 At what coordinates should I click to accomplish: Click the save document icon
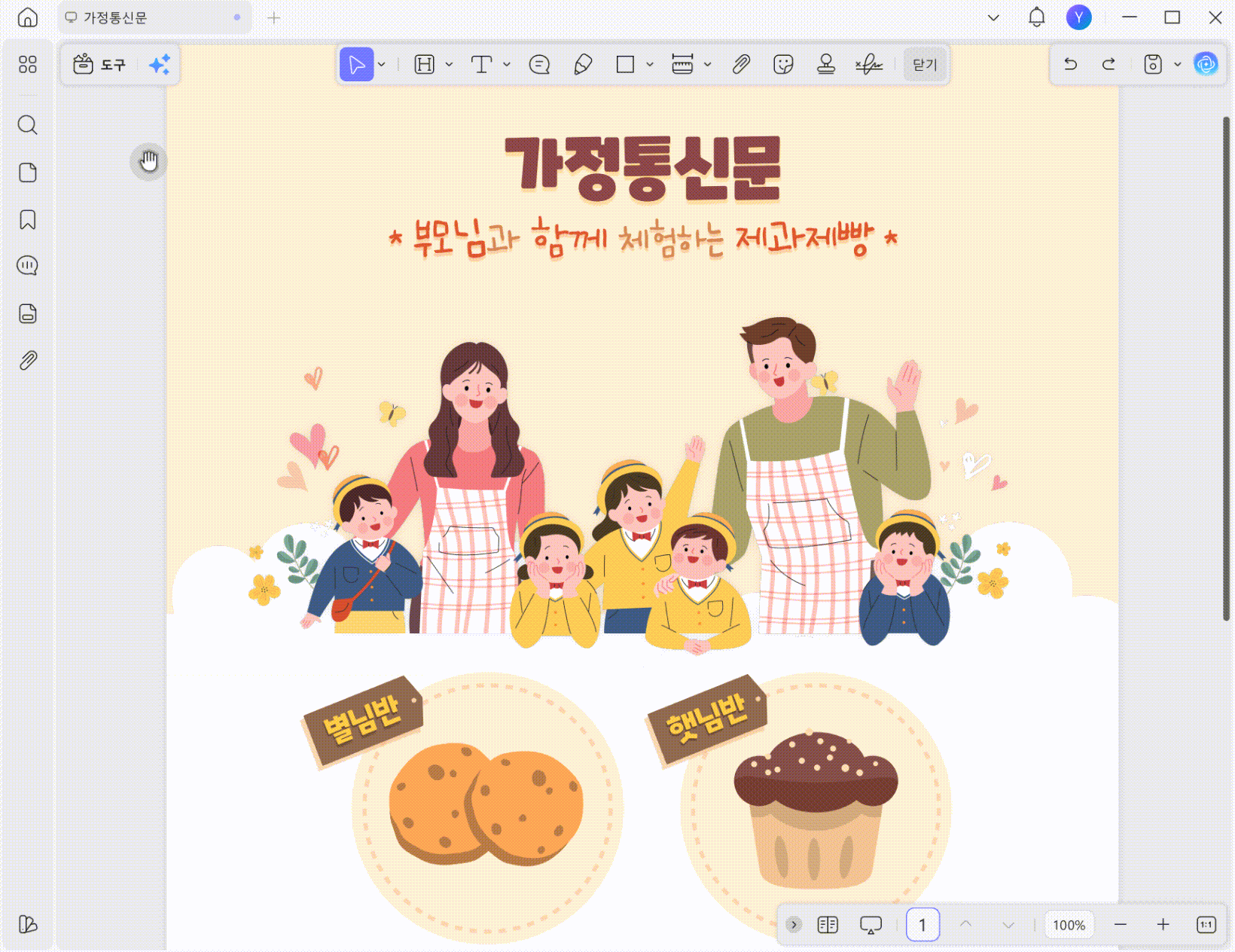(x=1153, y=65)
